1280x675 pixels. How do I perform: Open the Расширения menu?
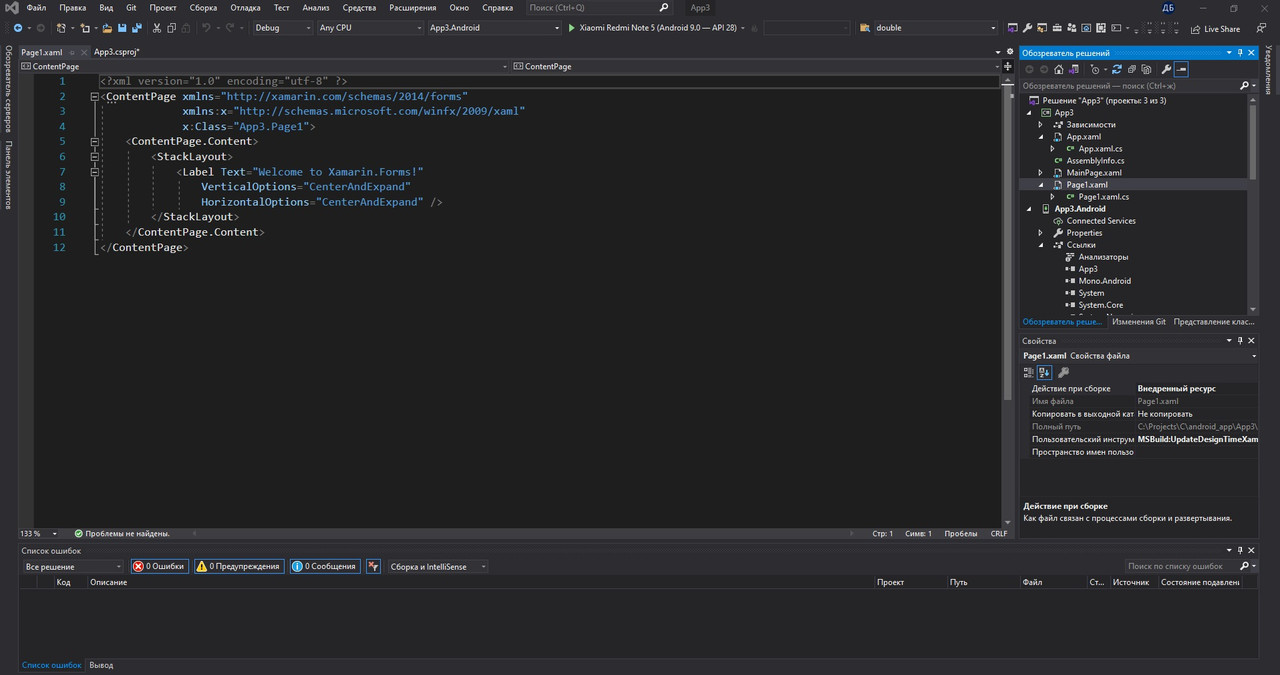pyautogui.click(x=413, y=7)
